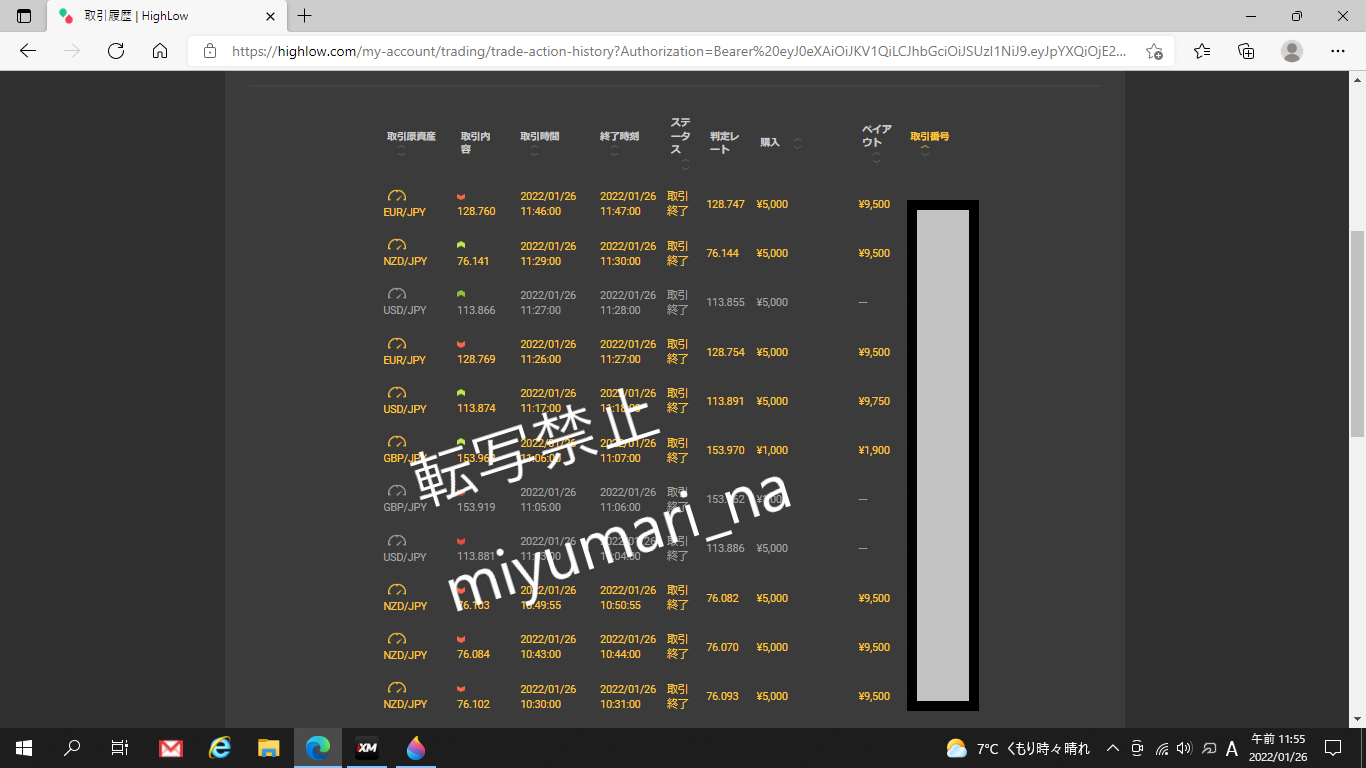Click the page vertical scrollbar thumb
Image resolution: width=1366 pixels, height=768 pixels.
coord(1357,334)
